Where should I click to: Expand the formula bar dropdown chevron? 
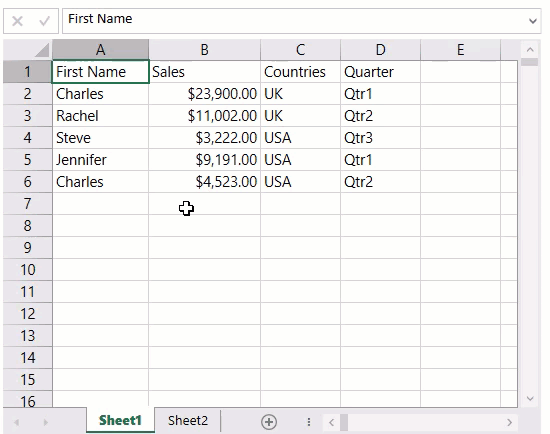click(x=533, y=21)
